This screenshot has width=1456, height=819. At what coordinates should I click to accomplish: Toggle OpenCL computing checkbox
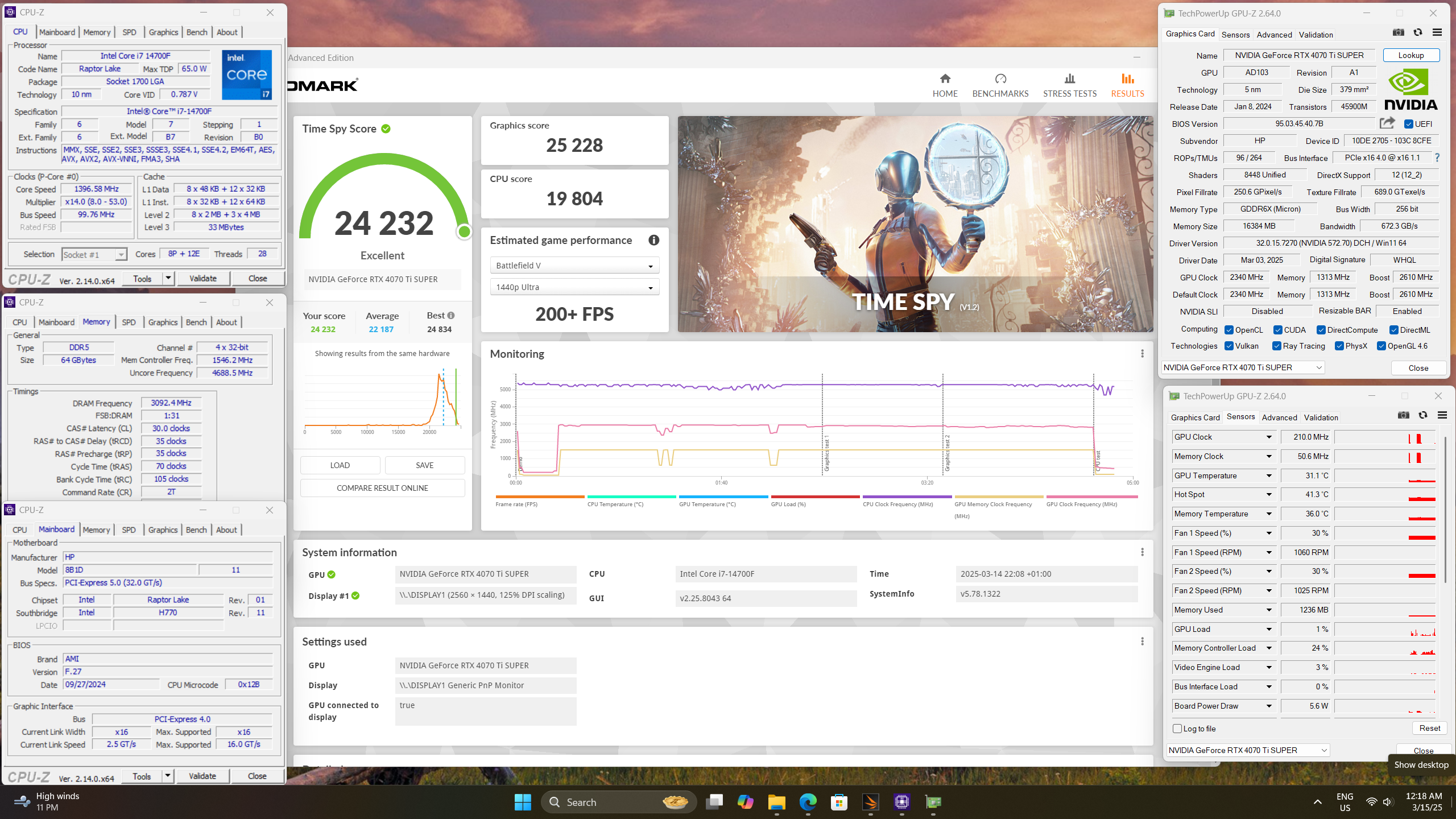pyautogui.click(x=1229, y=330)
